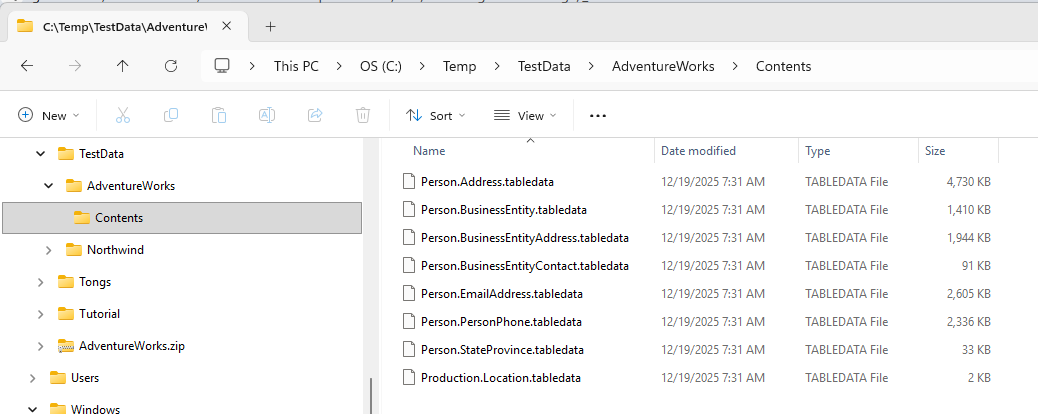The height and width of the screenshot is (414, 1038).
Task: Close the AdventureWorks Explorer tab
Action: (226, 26)
